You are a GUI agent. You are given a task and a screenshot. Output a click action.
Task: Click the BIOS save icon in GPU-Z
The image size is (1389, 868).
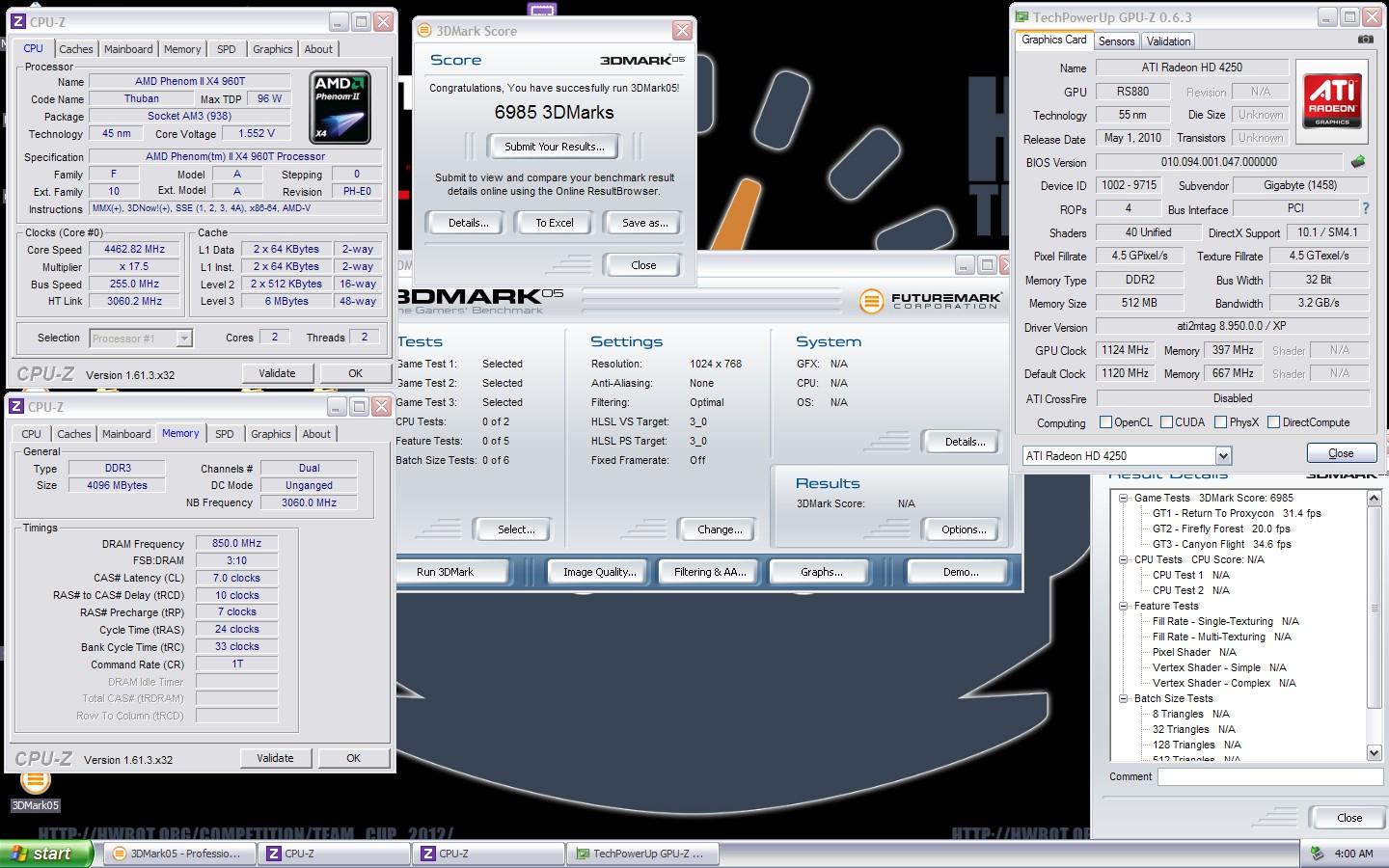[1358, 162]
